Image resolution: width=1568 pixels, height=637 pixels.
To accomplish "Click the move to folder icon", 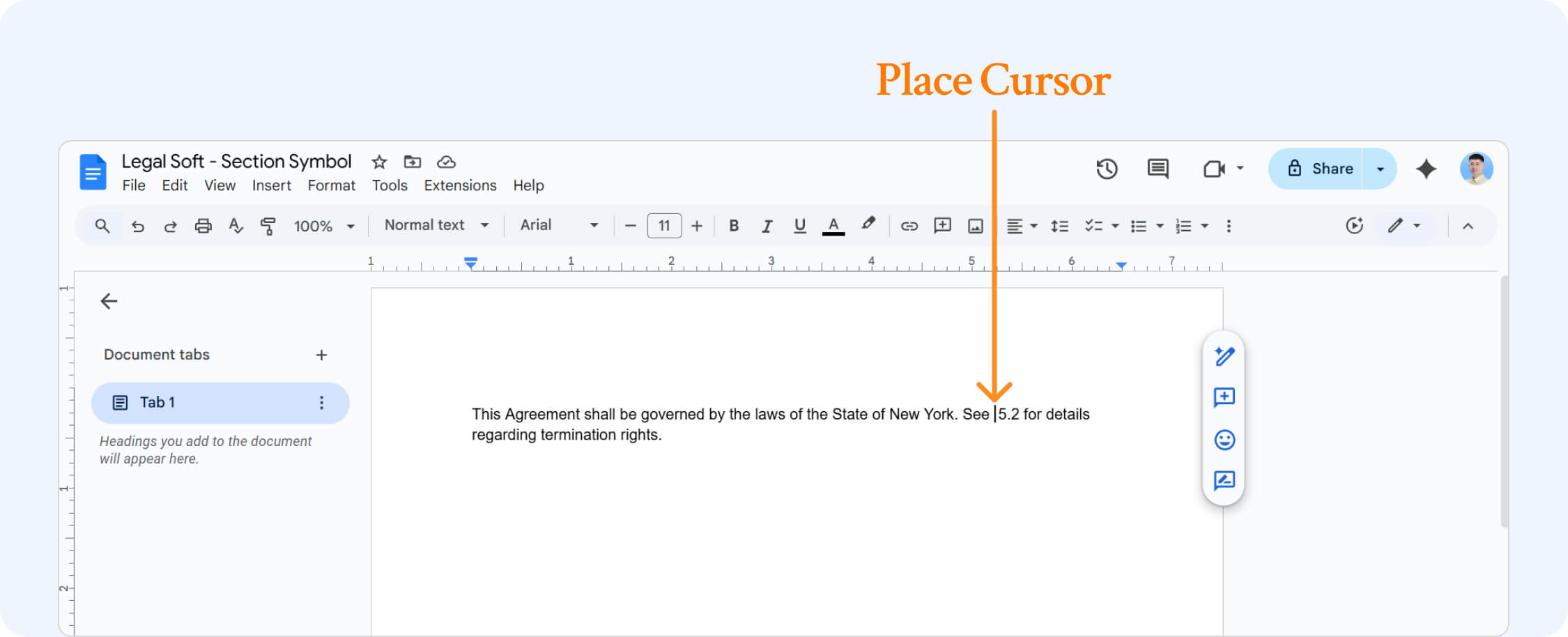I will pos(413,162).
